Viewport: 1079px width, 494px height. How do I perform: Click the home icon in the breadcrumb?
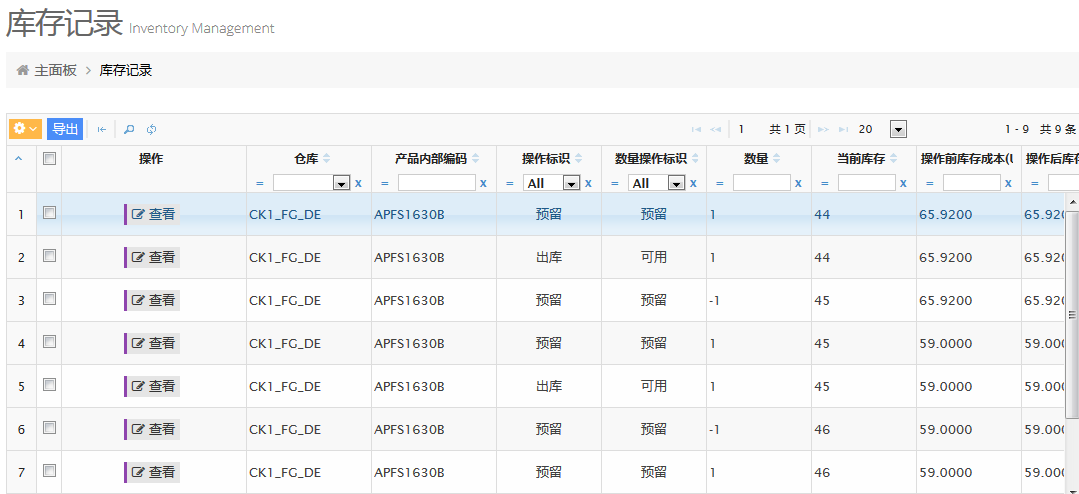coord(23,69)
